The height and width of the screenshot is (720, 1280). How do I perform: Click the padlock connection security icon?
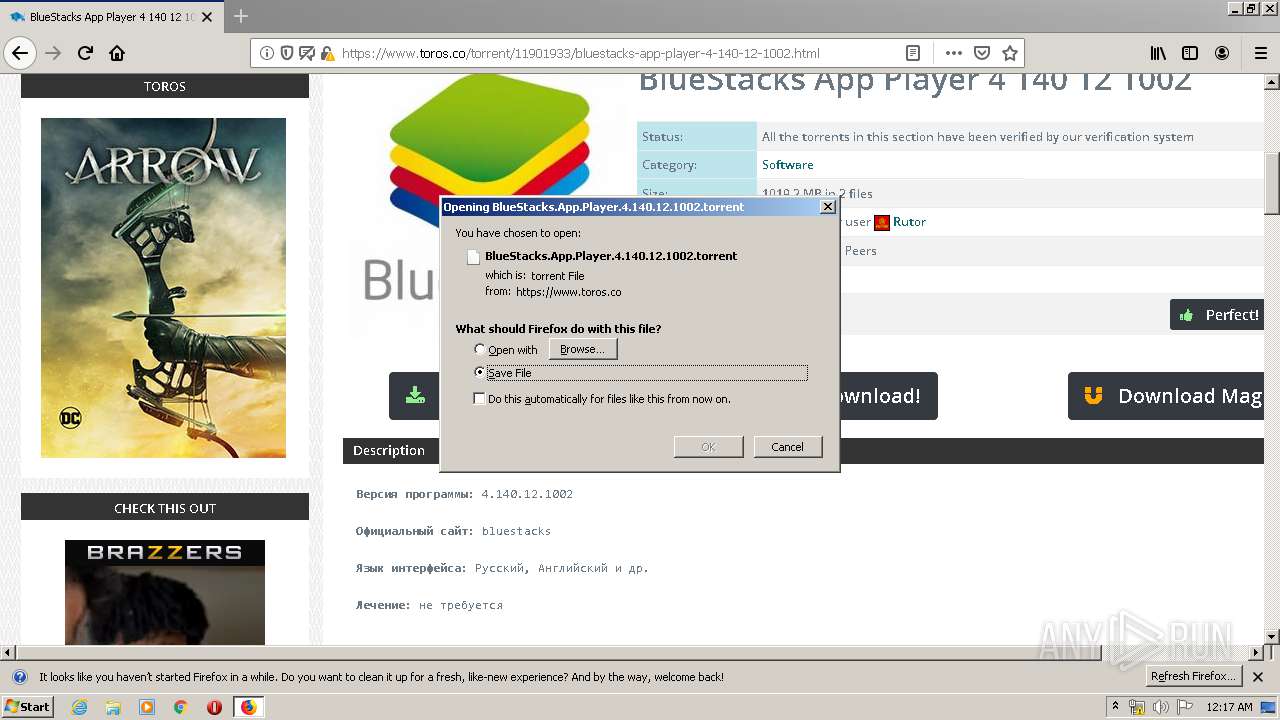pyautogui.click(x=327, y=53)
